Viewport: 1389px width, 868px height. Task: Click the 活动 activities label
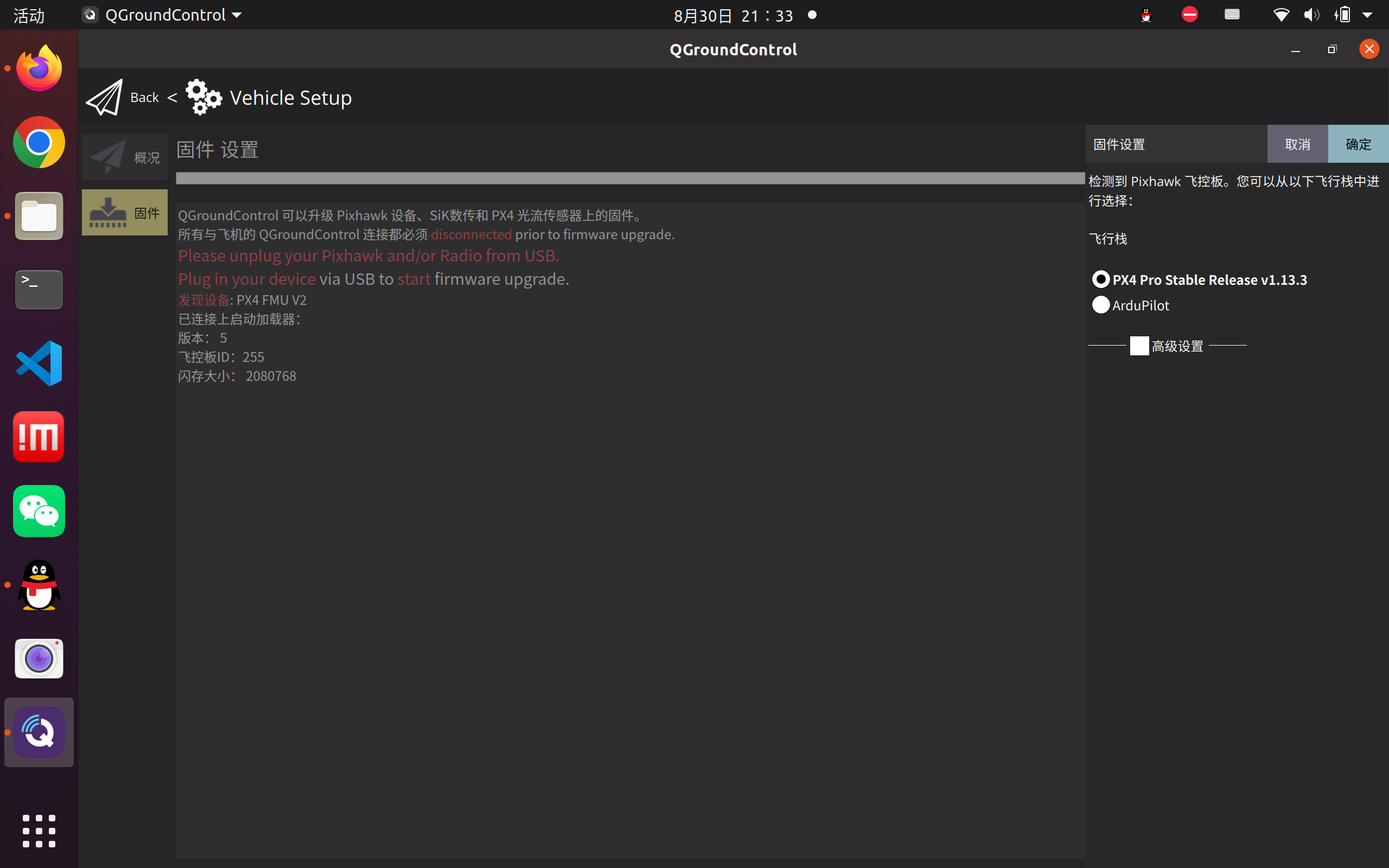[29, 16]
